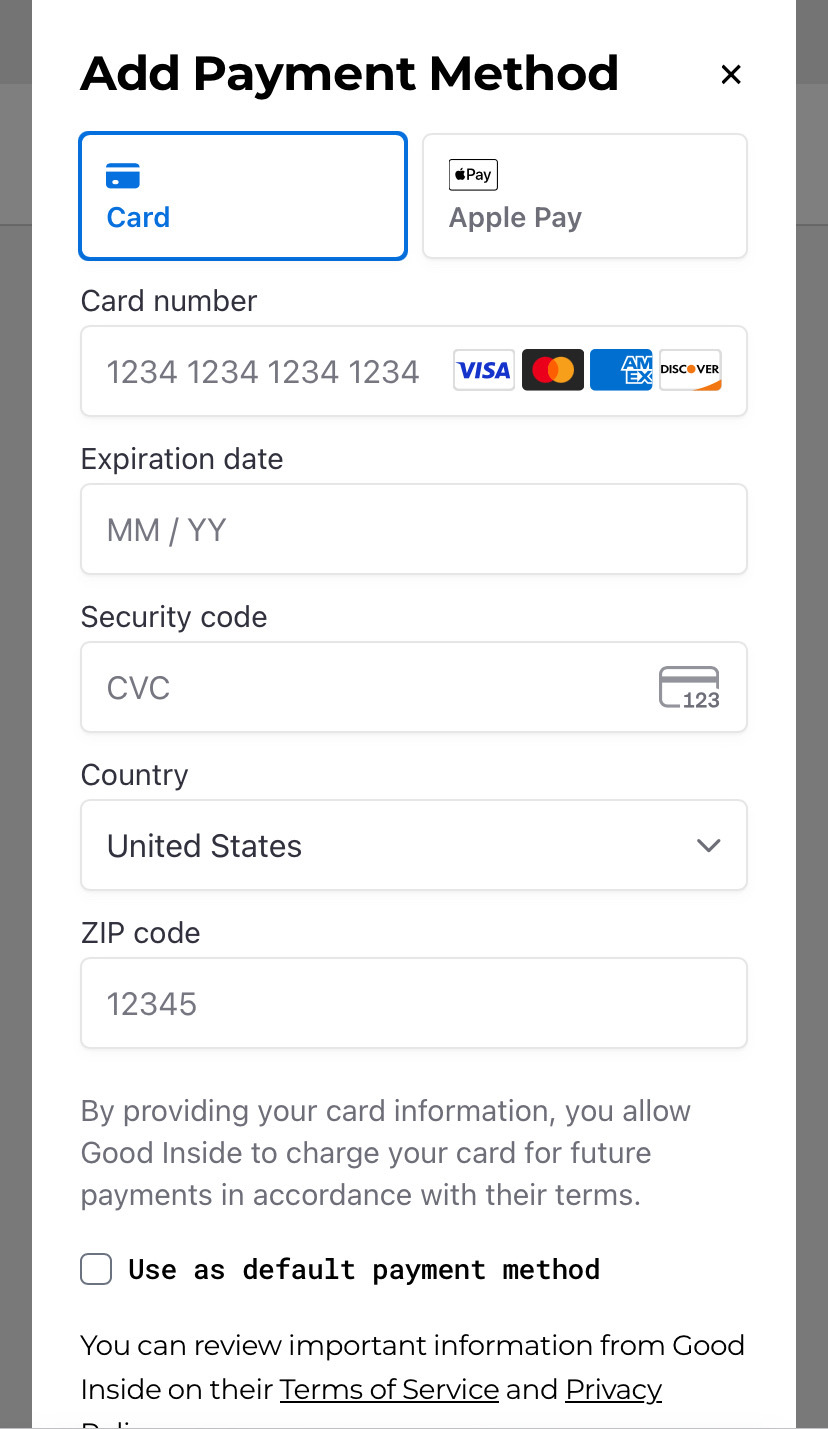Screen dimensions: 828x1429
Task: Click the Use as default payment method label
Action: coord(364,1270)
